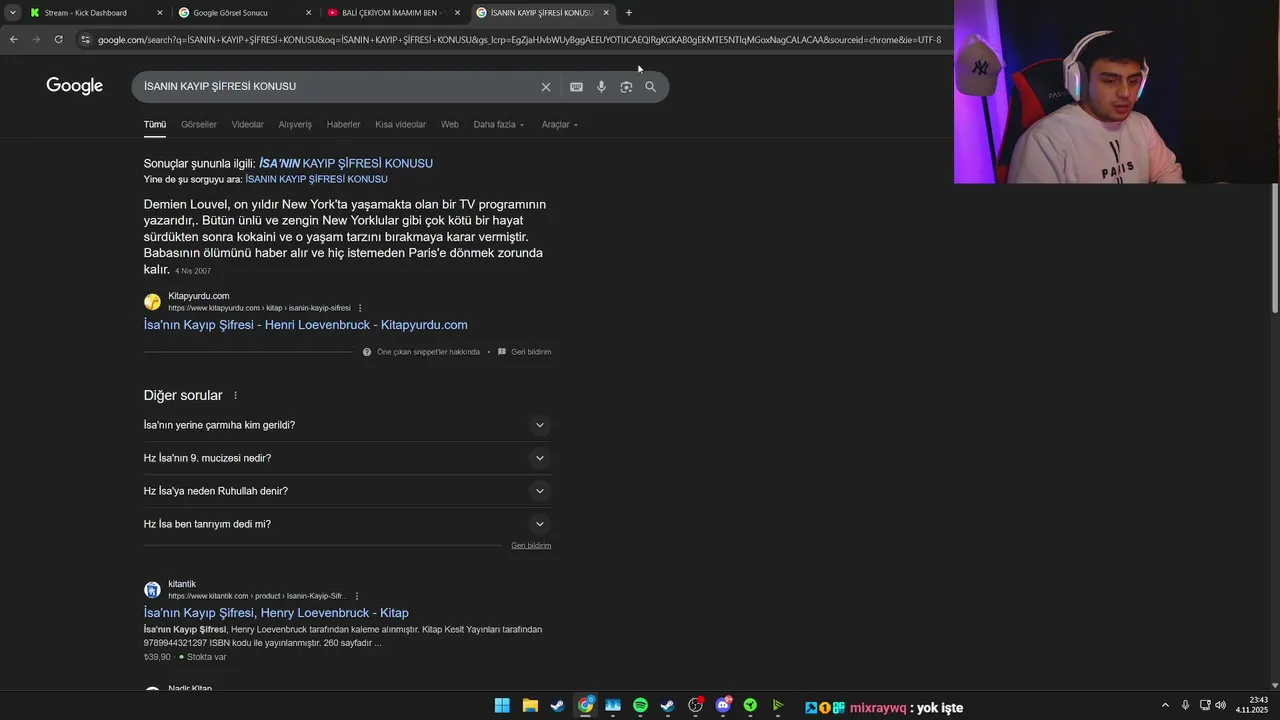Switch to the Haberler tab
The width and height of the screenshot is (1280, 720).
tap(343, 125)
